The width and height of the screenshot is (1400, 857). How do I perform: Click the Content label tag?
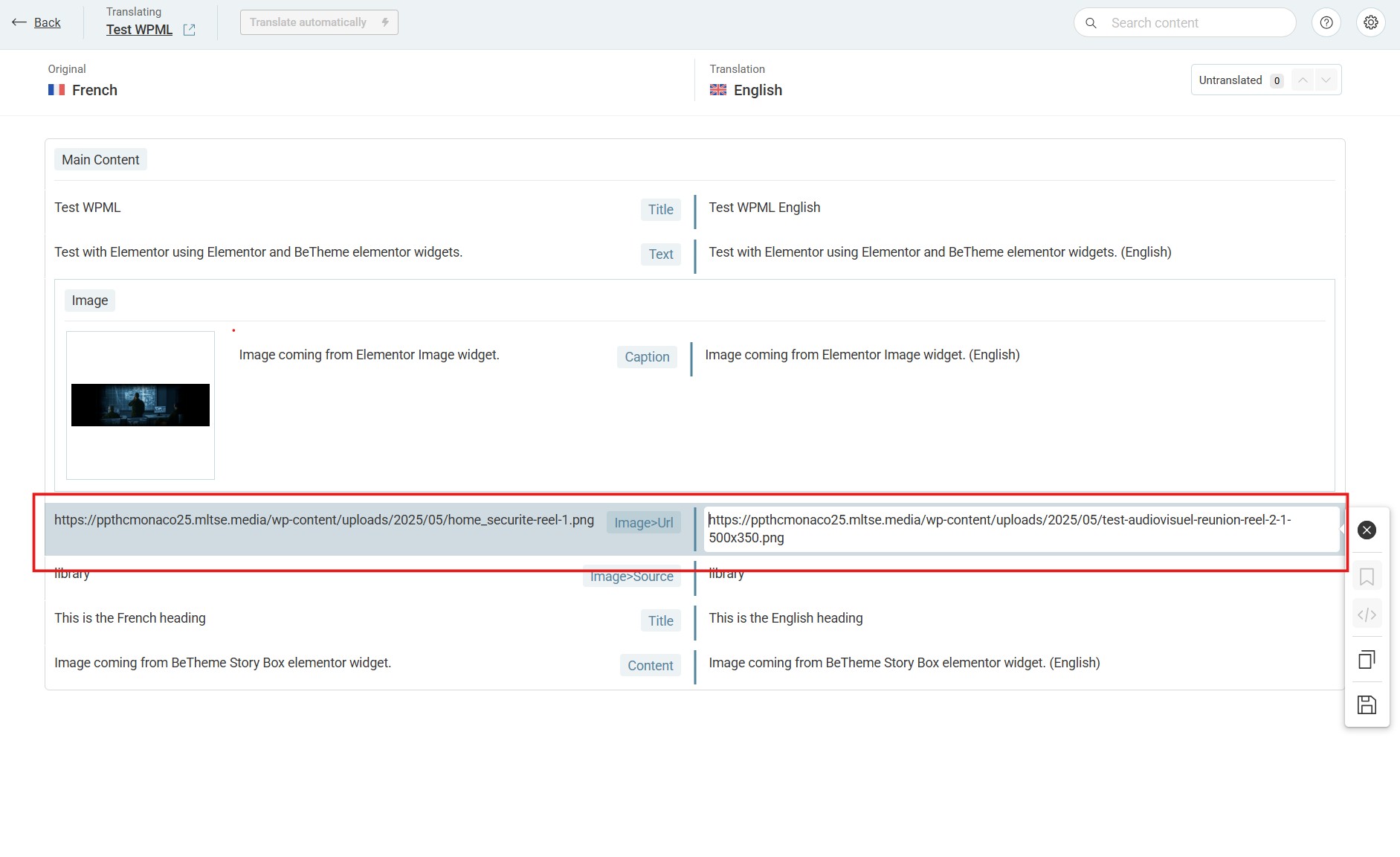click(651, 665)
